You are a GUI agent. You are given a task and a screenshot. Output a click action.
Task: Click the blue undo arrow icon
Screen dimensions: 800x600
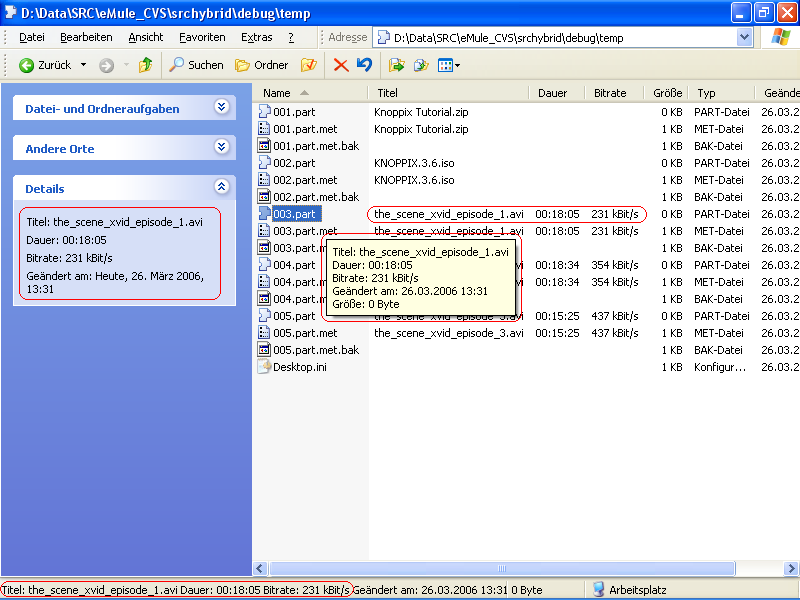point(364,65)
